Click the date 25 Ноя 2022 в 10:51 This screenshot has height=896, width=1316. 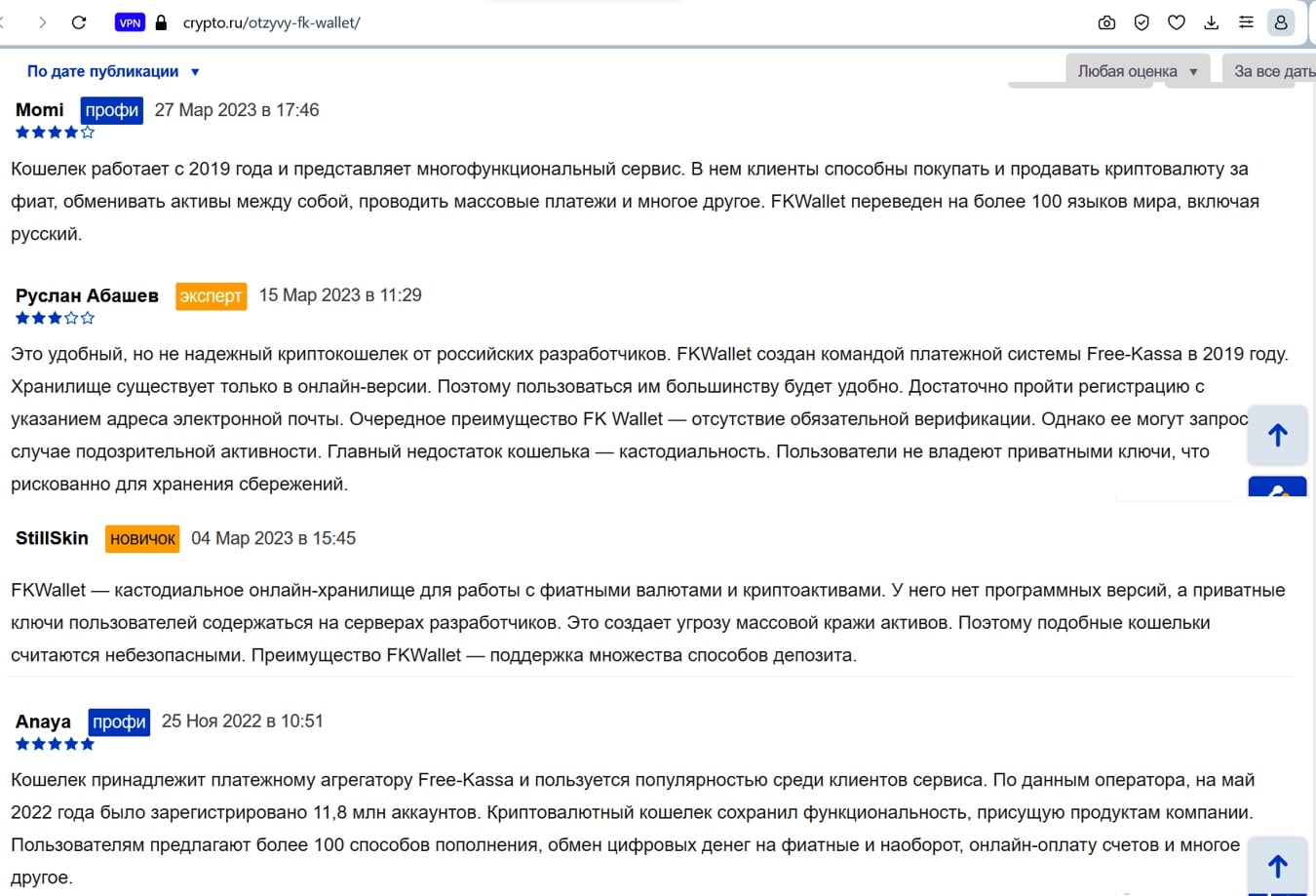243,721
